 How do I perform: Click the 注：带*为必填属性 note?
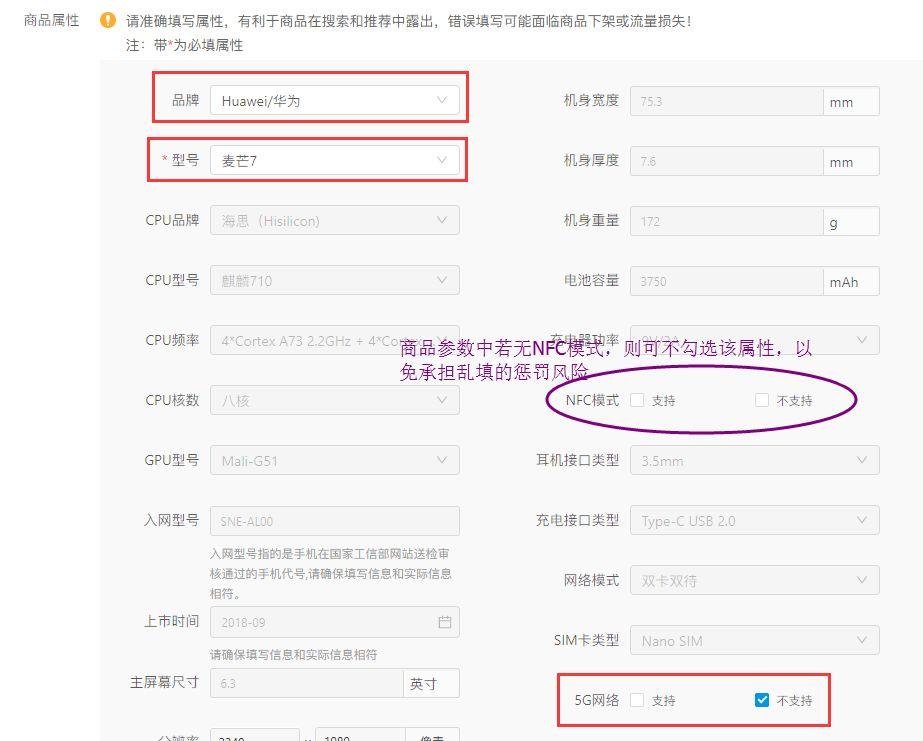click(x=184, y=45)
